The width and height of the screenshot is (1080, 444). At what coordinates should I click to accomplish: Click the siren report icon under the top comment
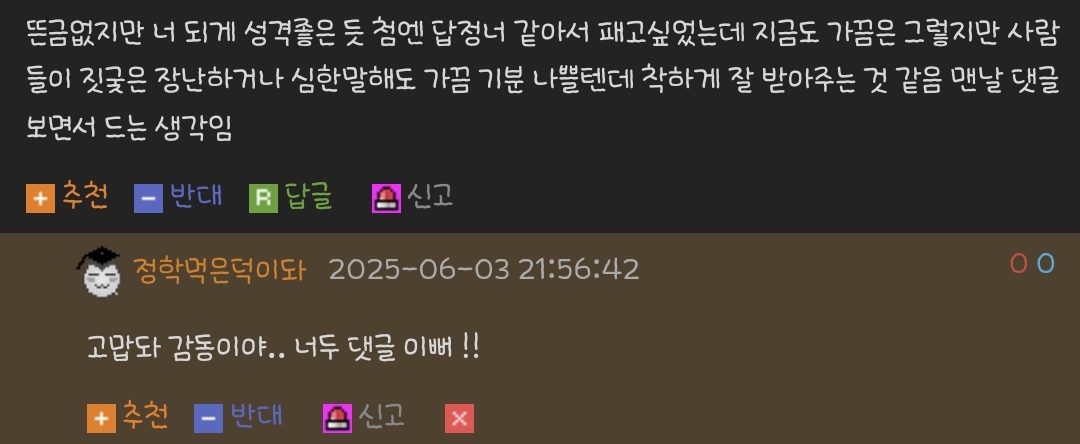(386, 199)
